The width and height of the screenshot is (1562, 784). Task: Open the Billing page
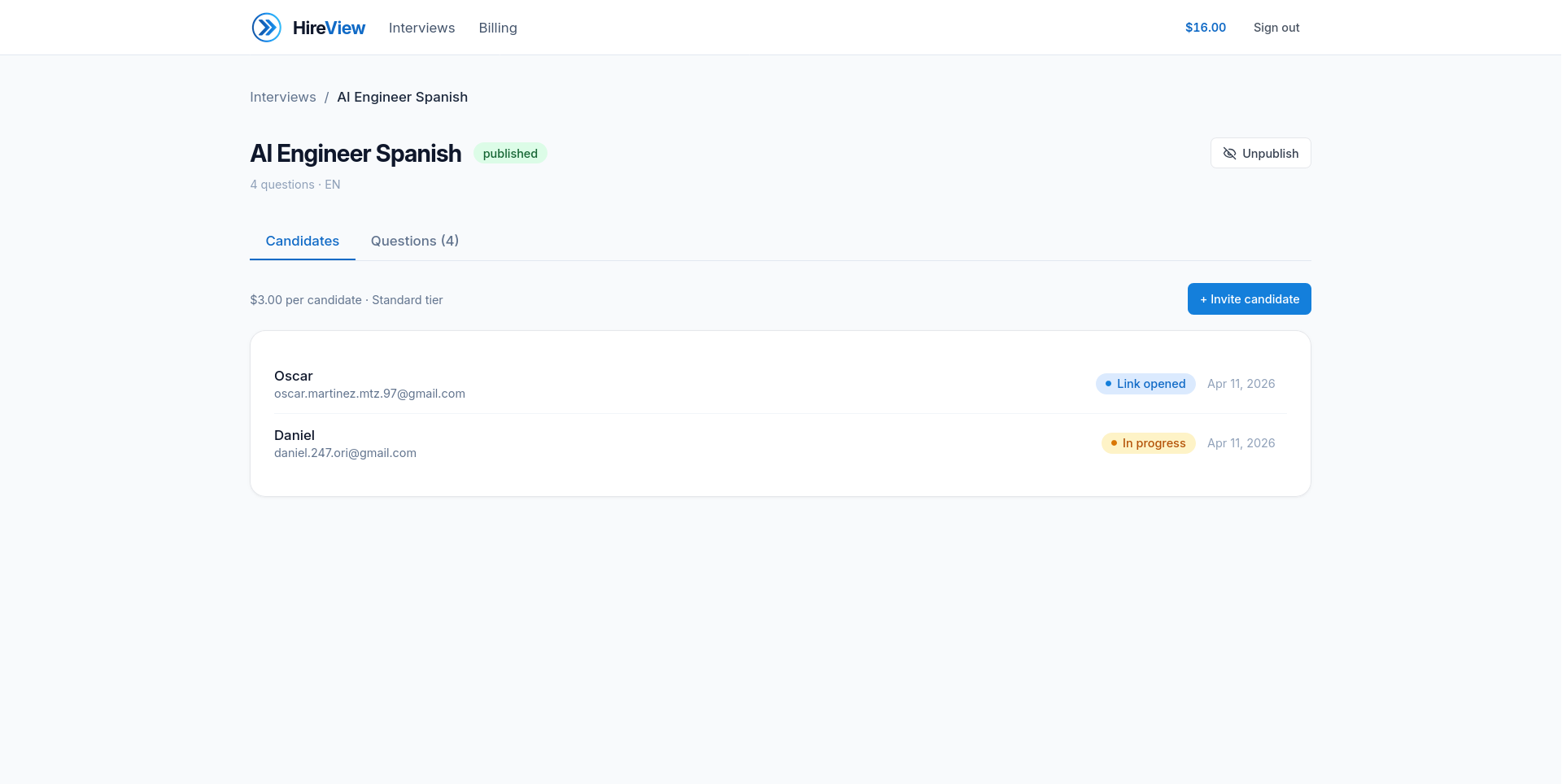[497, 28]
